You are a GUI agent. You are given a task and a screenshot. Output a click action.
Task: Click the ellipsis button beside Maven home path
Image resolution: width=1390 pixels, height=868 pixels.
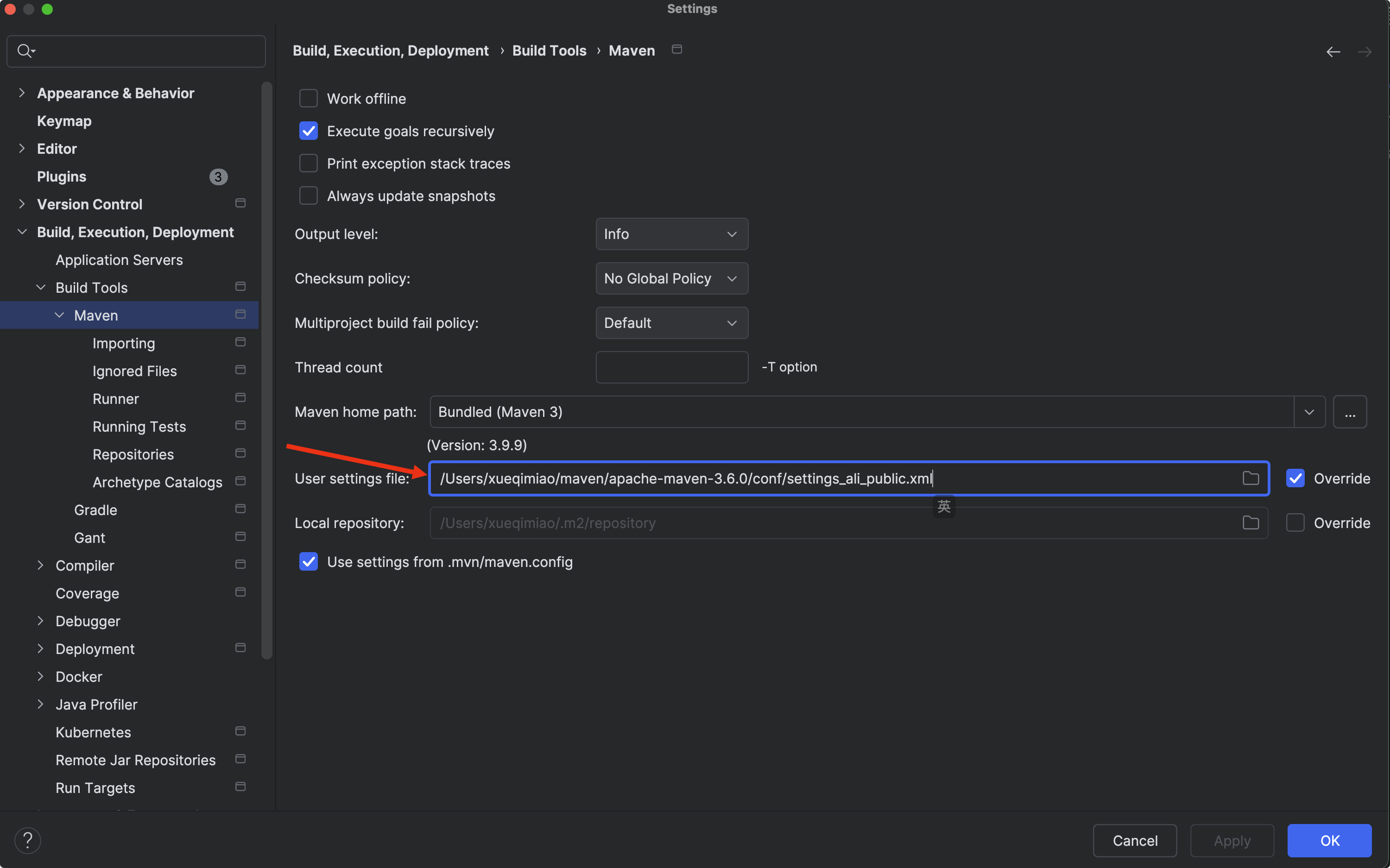pos(1349,412)
